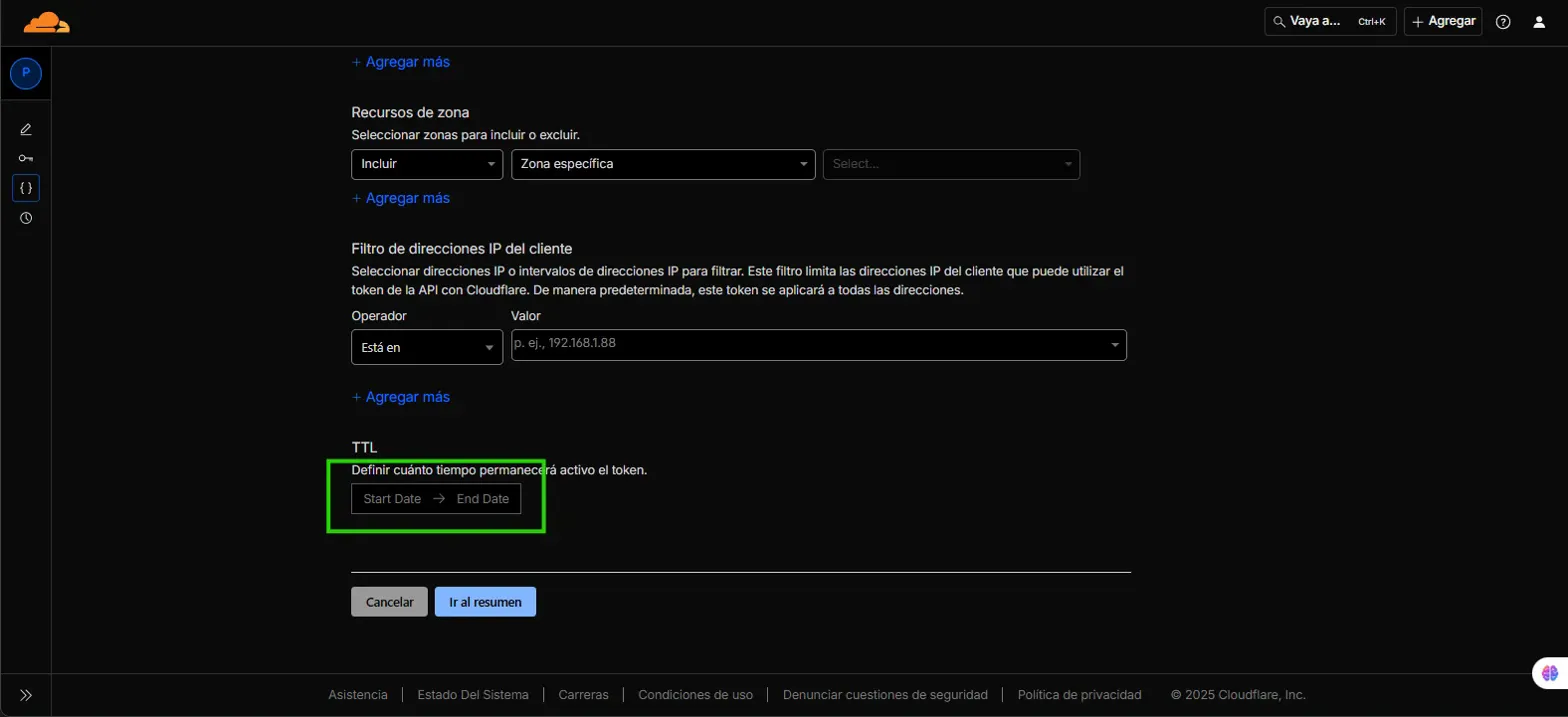Viewport: 1568px width, 717px height.
Task: Click Agregar más under IP filter
Action: coord(401,397)
